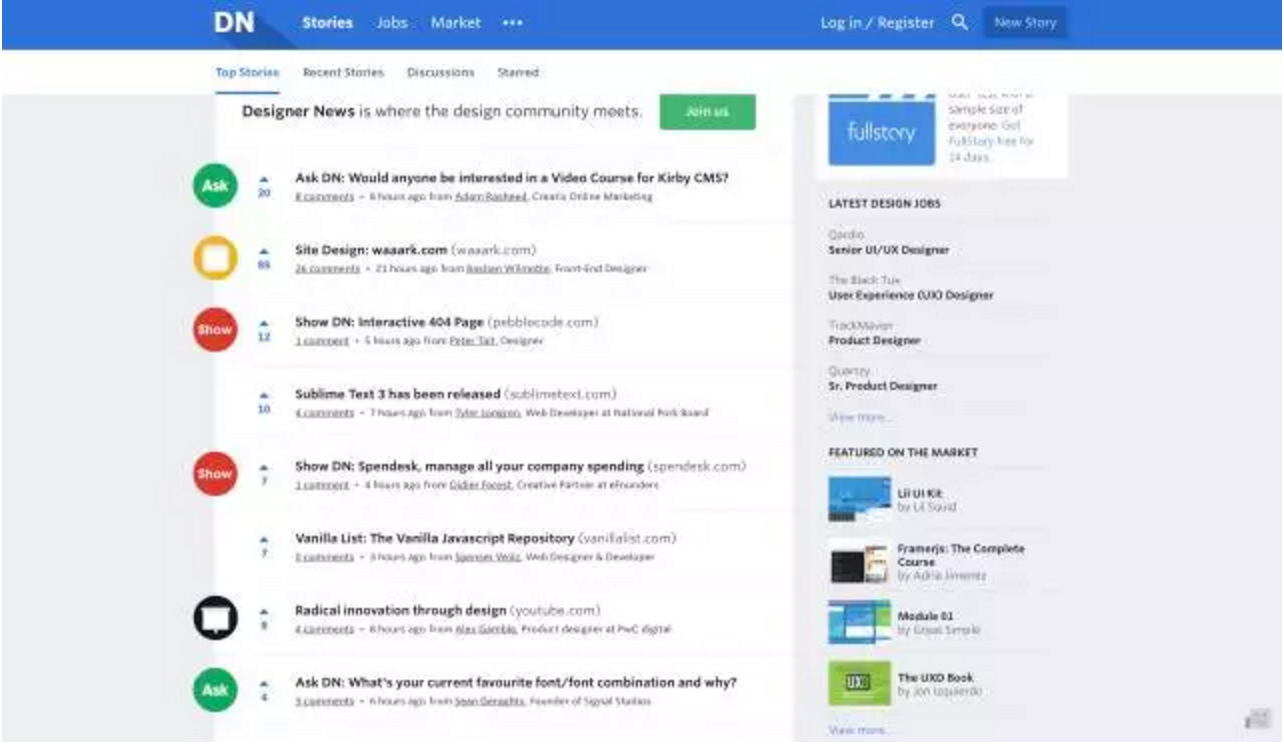The width and height of the screenshot is (1284, 746).
Task: Open the TrackMaven Product Designer job
Action: pos(875,340)
